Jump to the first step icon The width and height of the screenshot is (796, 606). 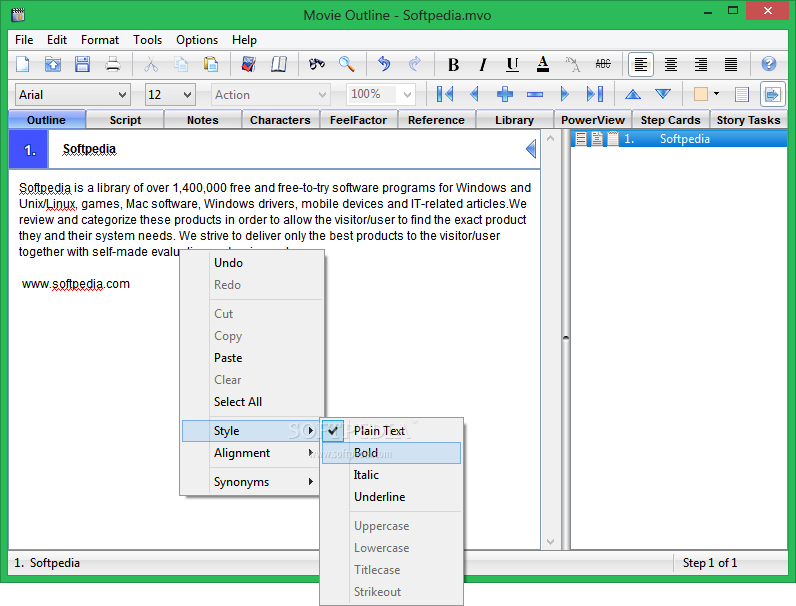pyautogui.click(x=445, y=94)
